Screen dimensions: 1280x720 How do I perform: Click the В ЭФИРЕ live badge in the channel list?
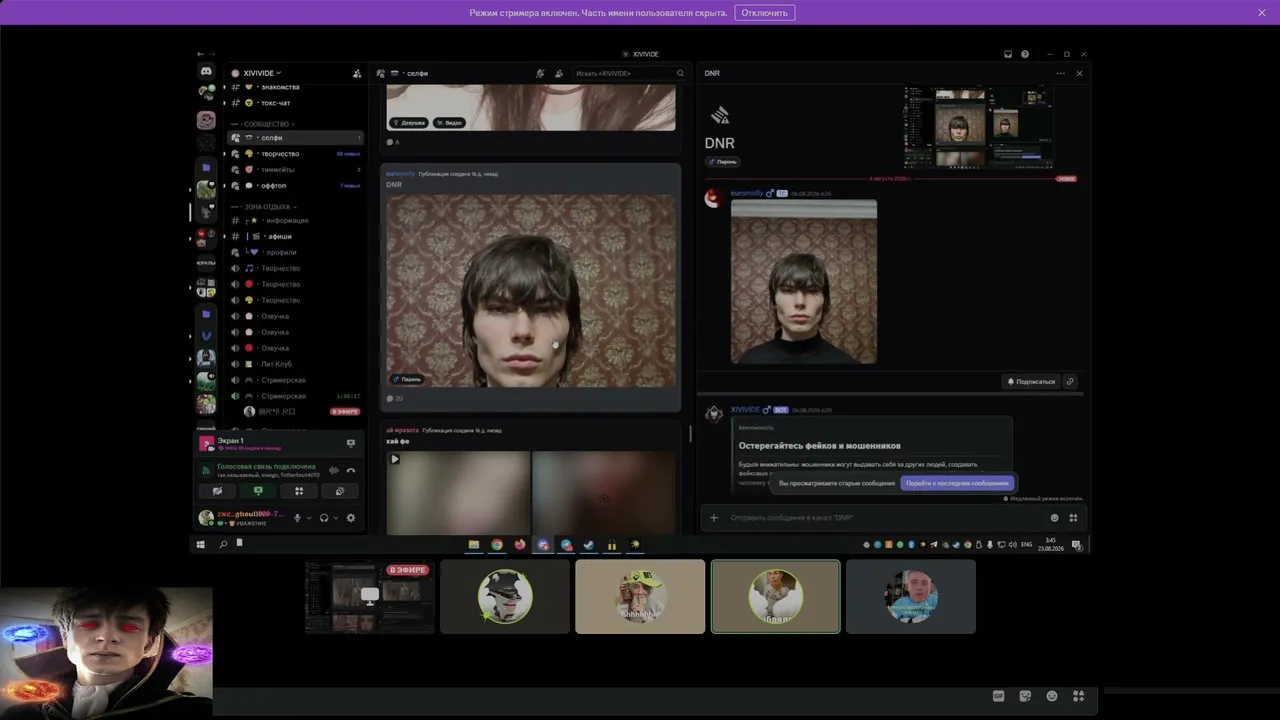pos(345,412)
